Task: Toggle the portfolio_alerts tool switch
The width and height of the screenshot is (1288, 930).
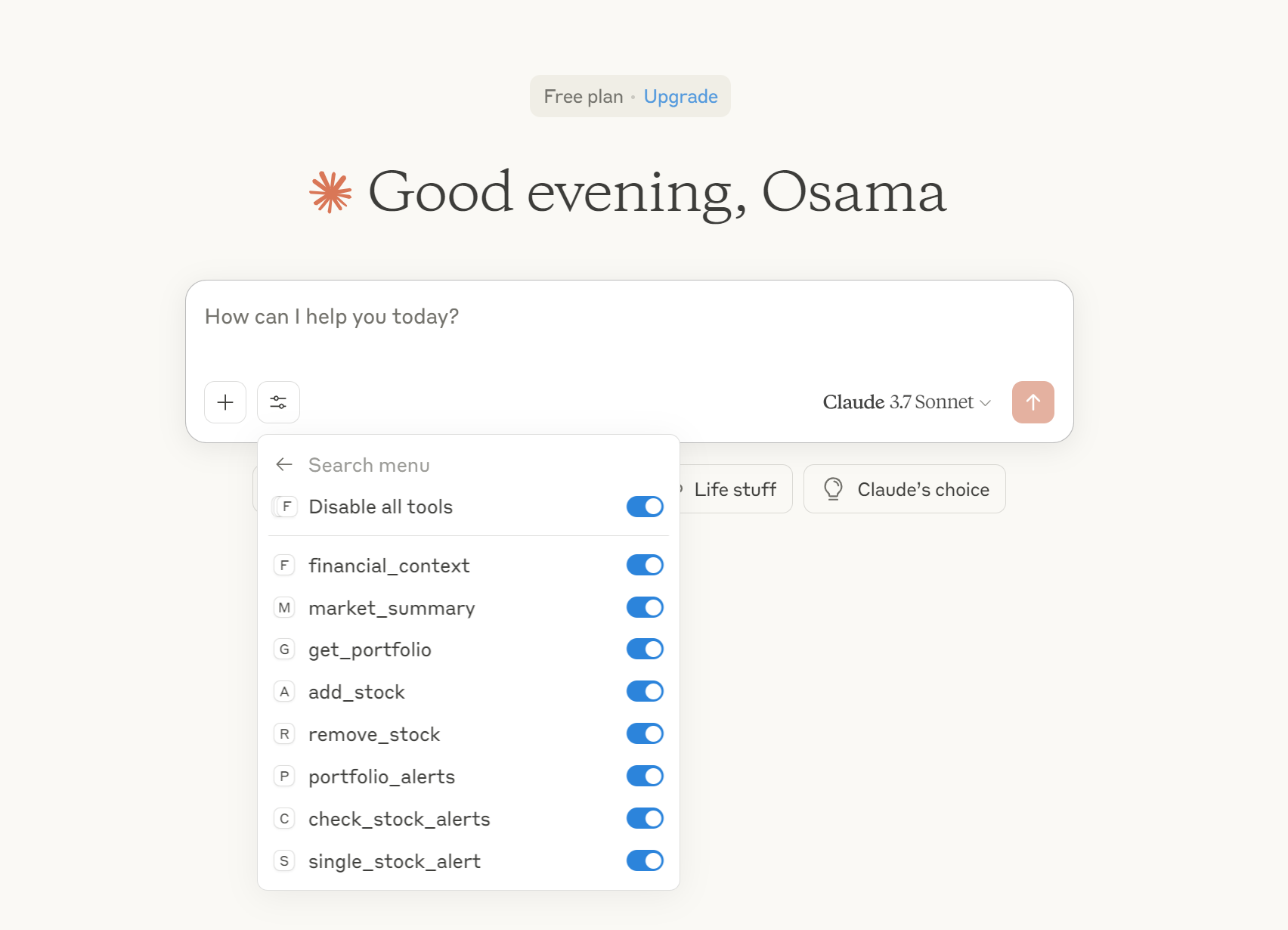Action: tap(645, 776)
